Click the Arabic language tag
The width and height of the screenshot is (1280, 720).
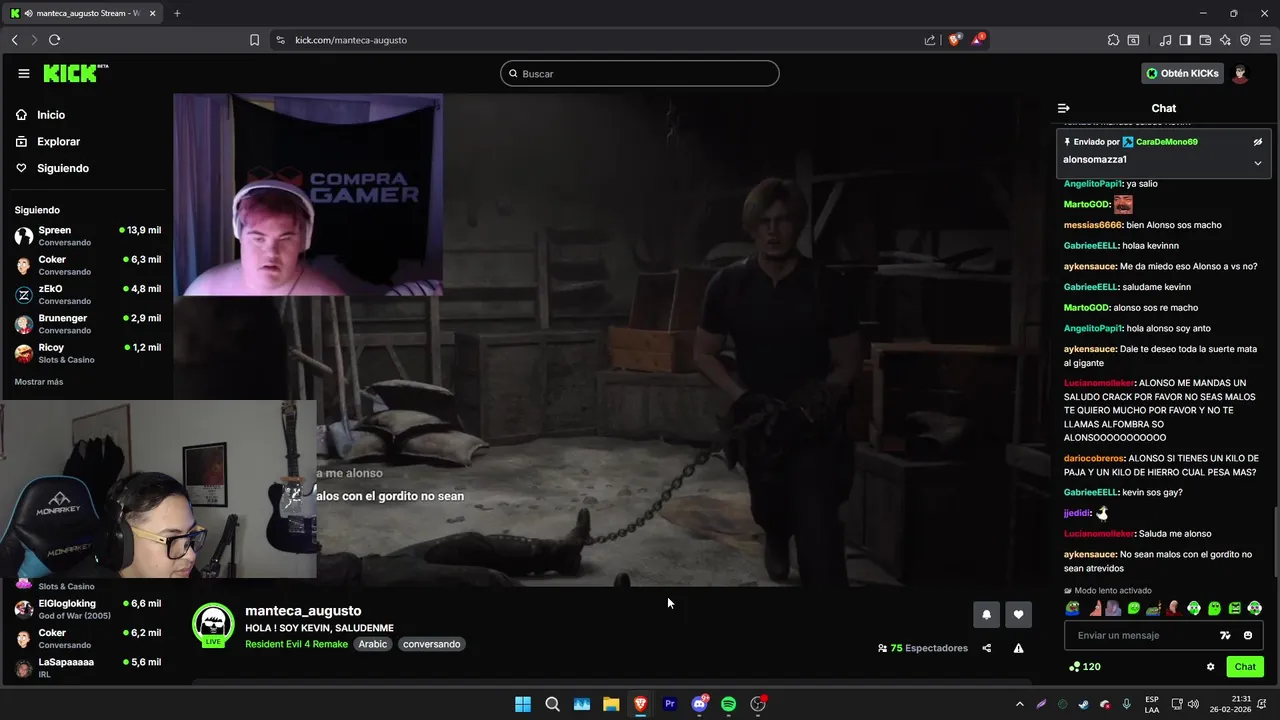pyautogui.click(x=373, y=644)
